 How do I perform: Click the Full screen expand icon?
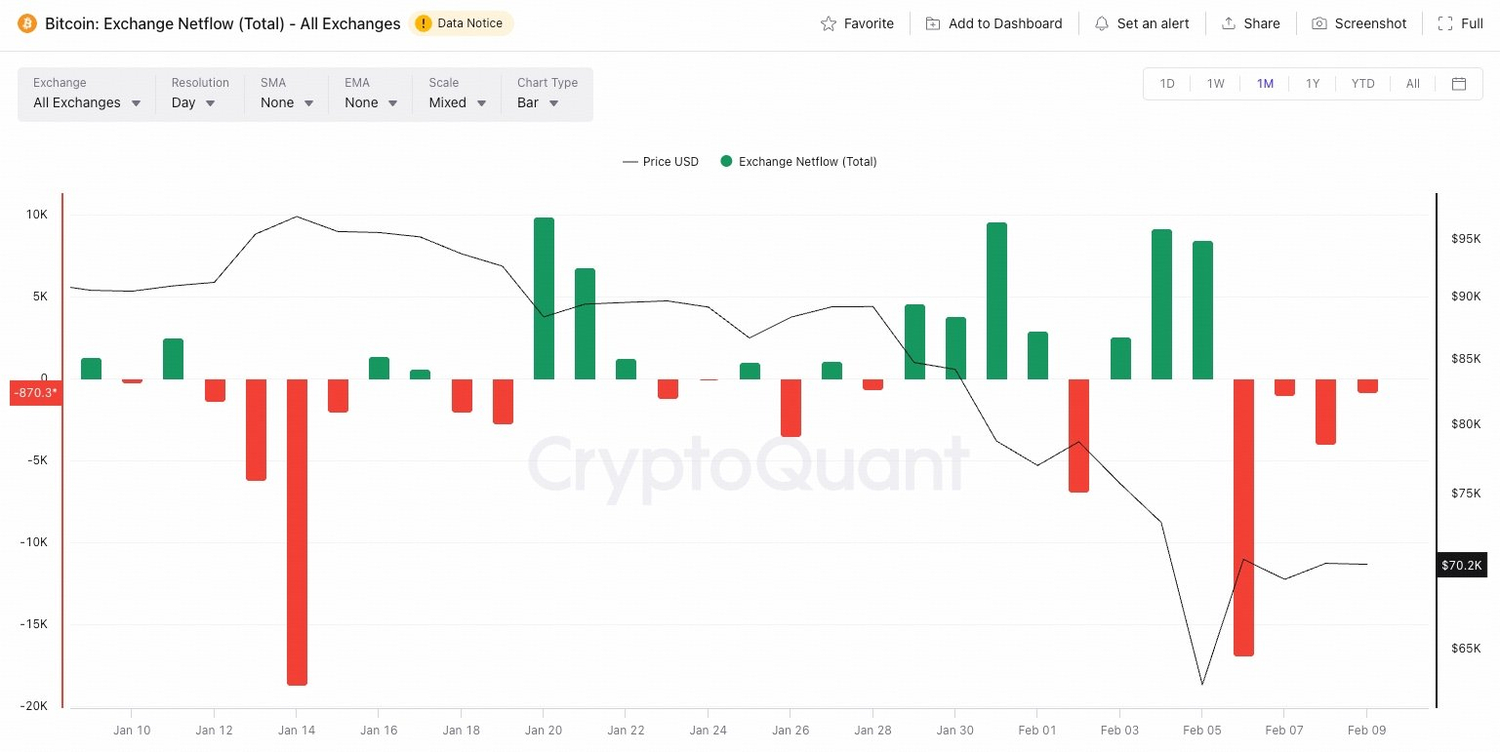tap(1445, 23)
